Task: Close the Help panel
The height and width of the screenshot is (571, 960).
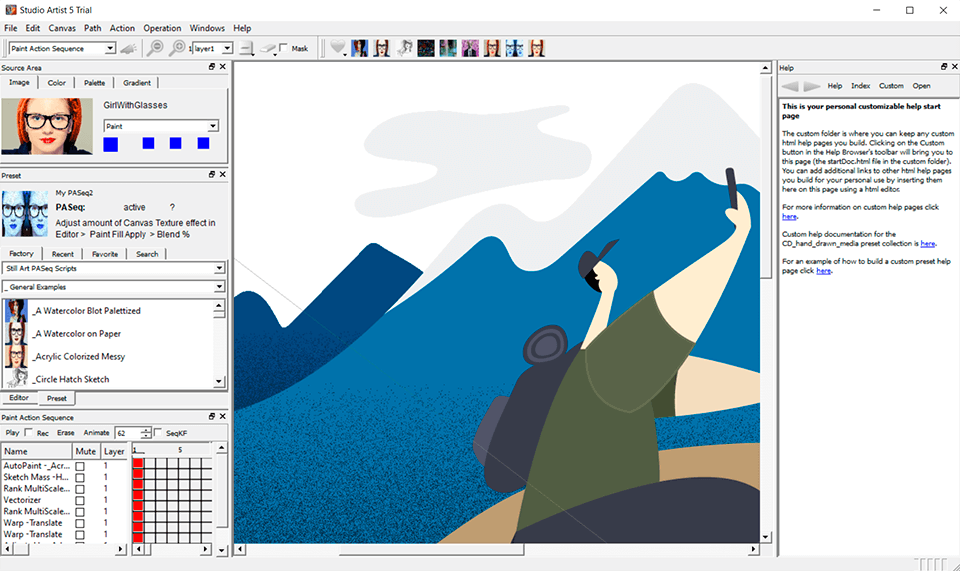Action: (x=954, y=67)
